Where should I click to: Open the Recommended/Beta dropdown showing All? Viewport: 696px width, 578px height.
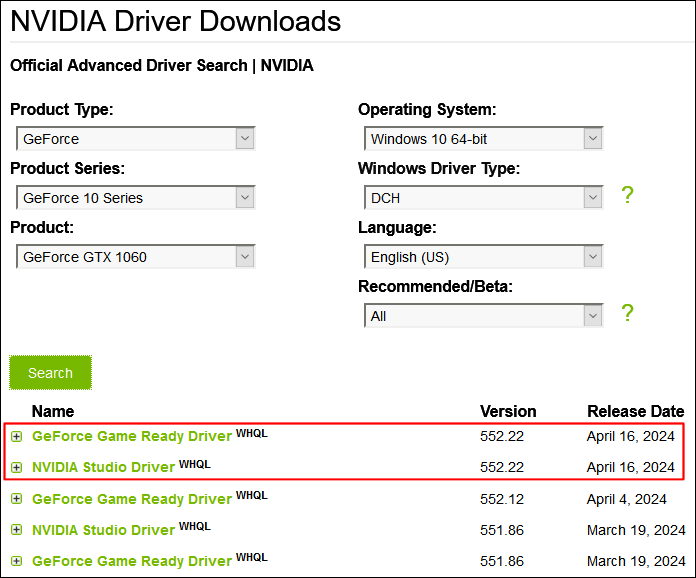point(484,316)
